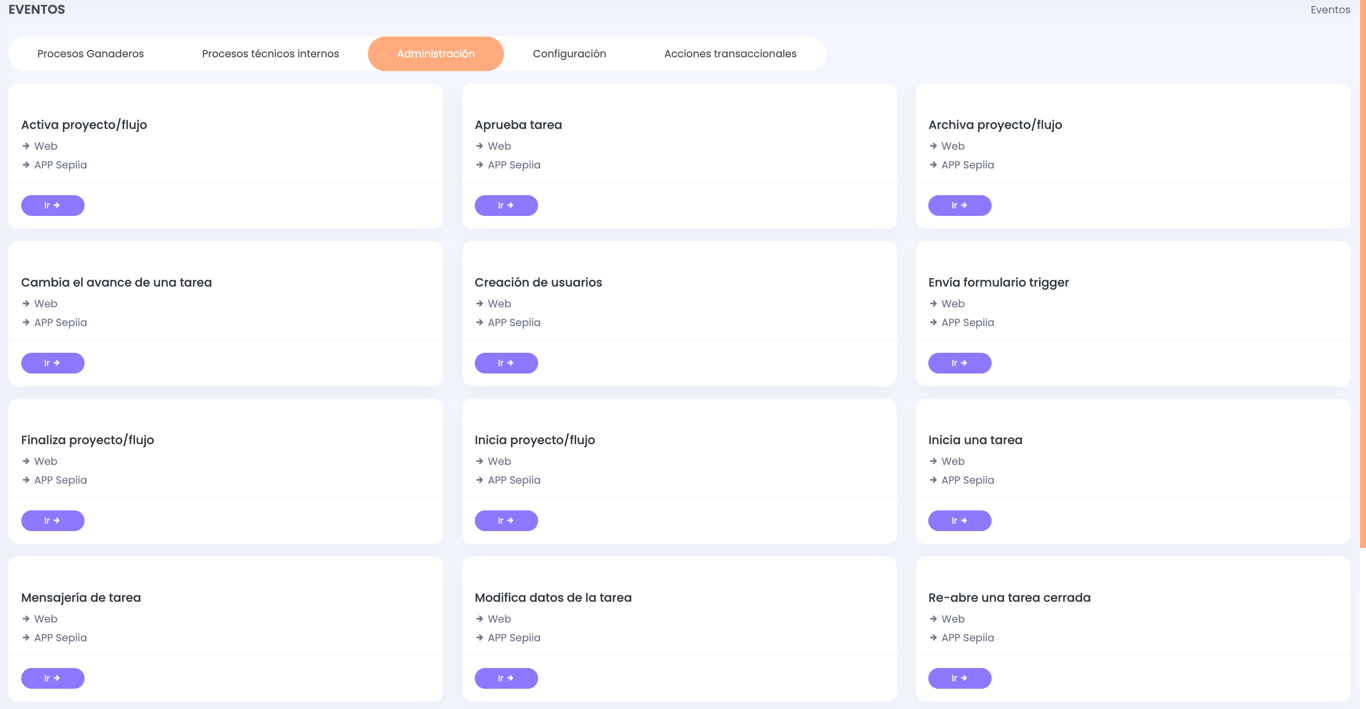Screen dimensions: 1366x709
Task: Click the orange vertical scrollbar thumb
Action: click(x=1362, y=274)
